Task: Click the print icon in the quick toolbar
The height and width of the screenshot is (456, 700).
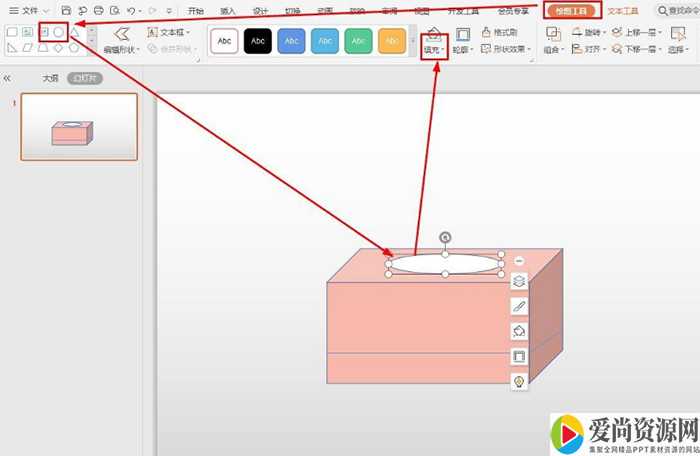Action: [x=99, y=10]
